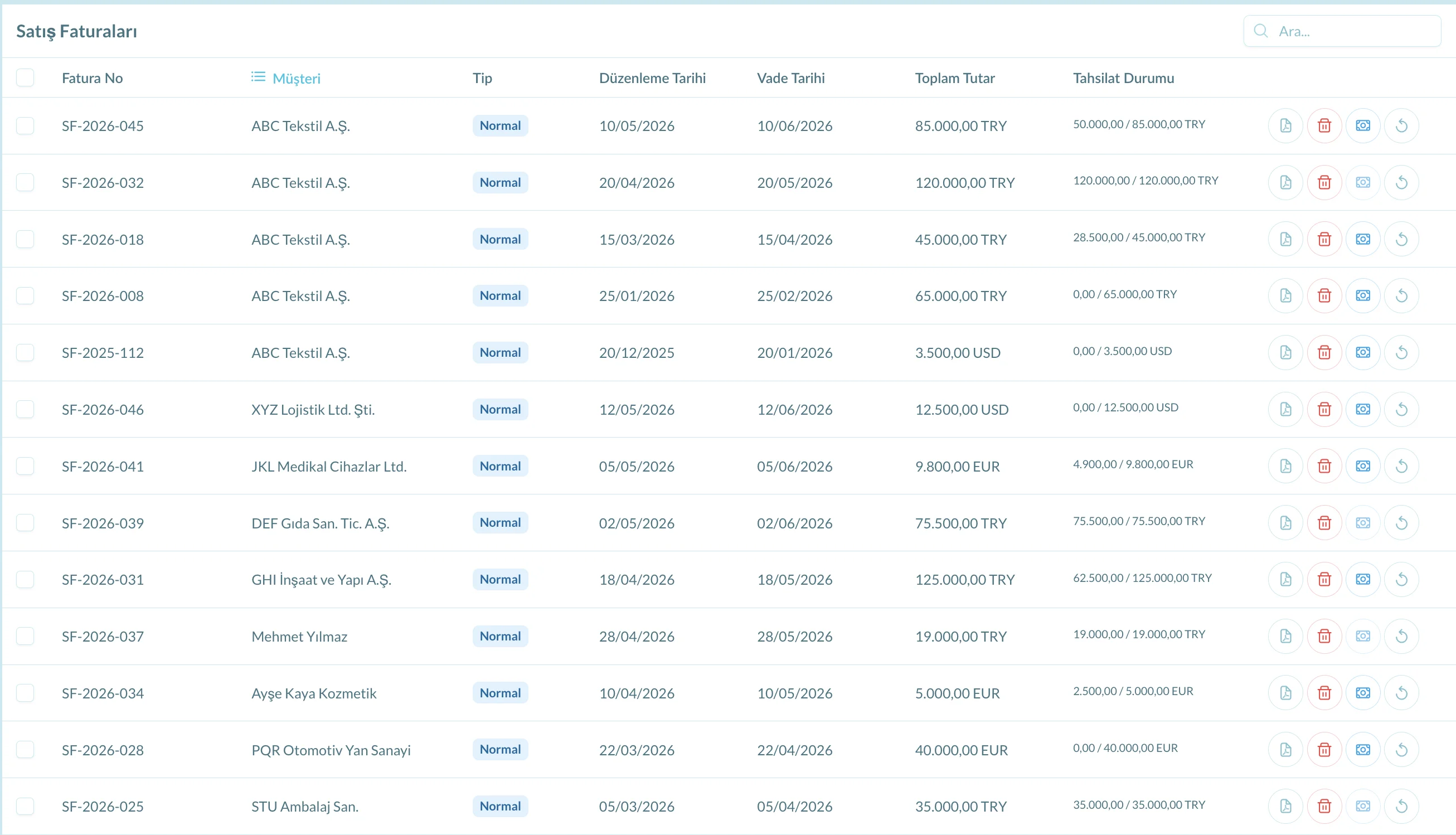The width and height of the screenshot is (1456, 835).
Task: Delete invoice SF-2026-032 with trash icon
Action: pos(1323,182)
